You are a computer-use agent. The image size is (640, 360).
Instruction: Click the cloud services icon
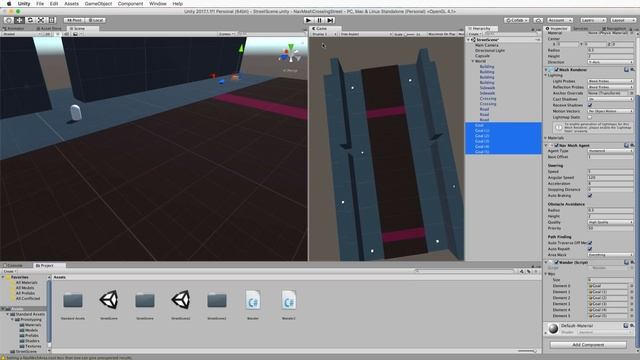(x=538, y=20)
